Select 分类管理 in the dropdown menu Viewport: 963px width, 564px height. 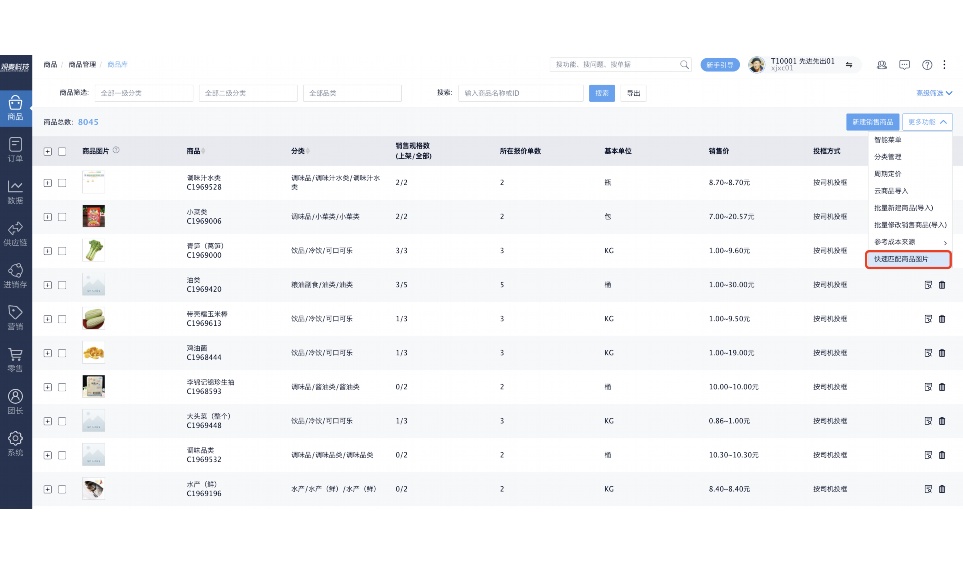point(888,157)
